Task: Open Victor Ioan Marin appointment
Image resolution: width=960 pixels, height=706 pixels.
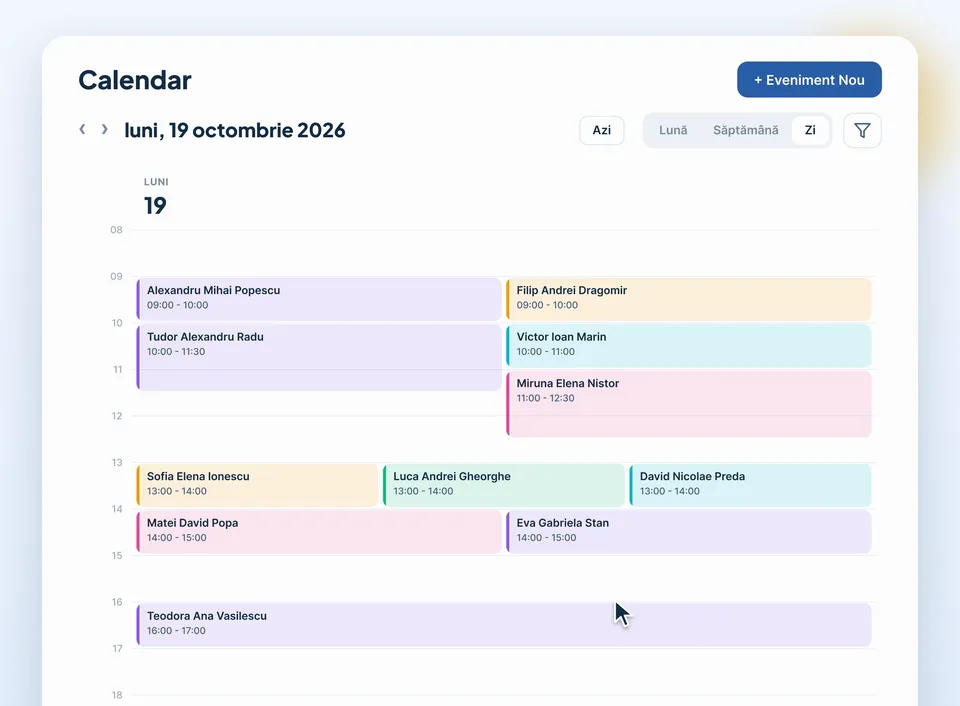Action: point(688,345)
